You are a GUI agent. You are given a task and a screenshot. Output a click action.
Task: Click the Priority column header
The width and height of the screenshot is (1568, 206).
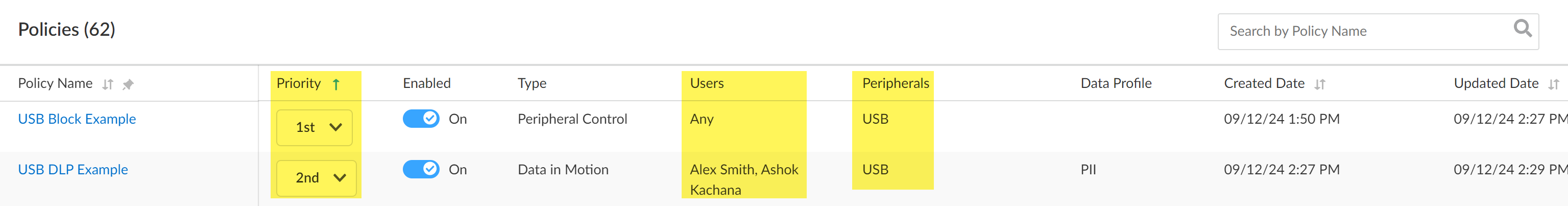pos(298,83)
